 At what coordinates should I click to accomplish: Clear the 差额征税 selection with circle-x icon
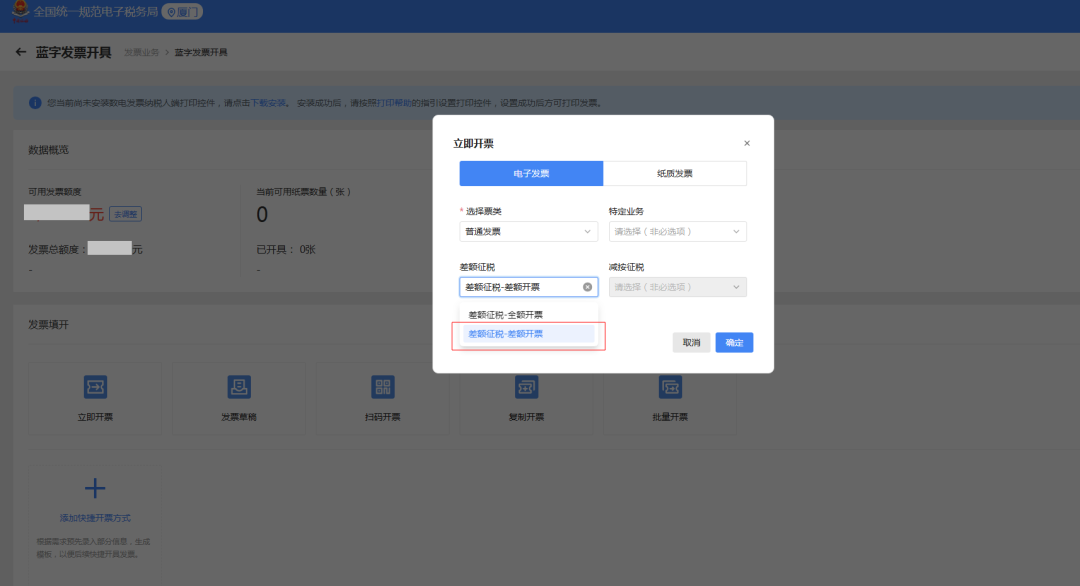pos(588,287)
